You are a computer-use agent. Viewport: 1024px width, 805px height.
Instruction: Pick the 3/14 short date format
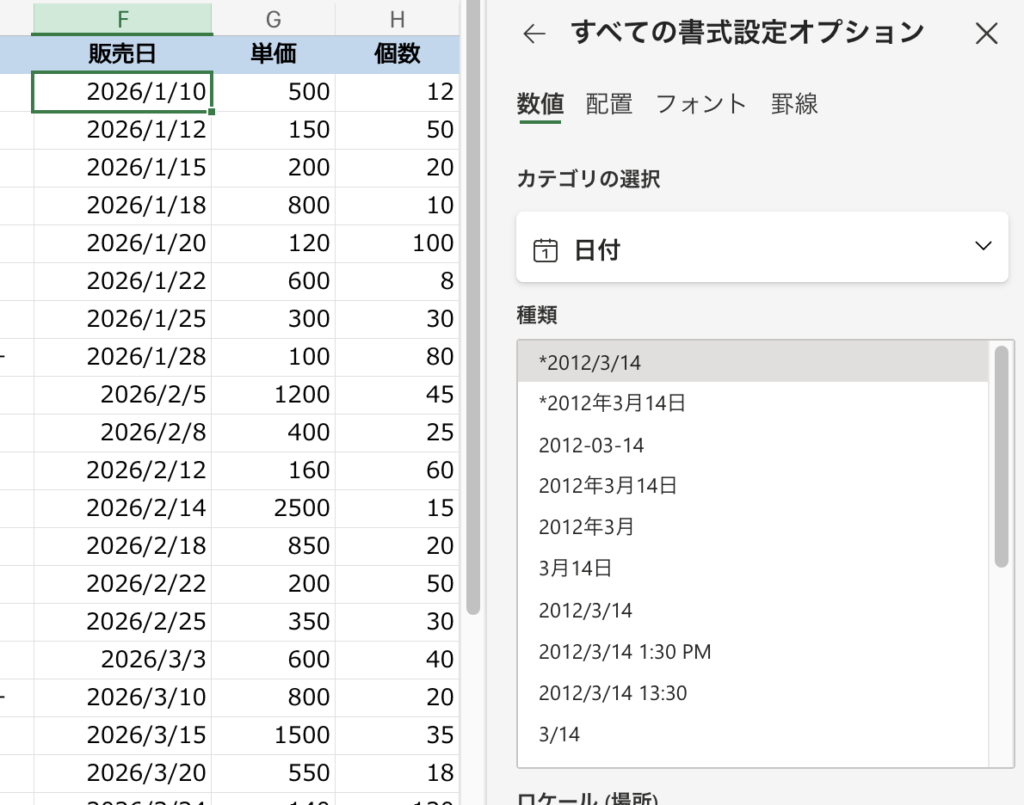(x=559, y=735)
